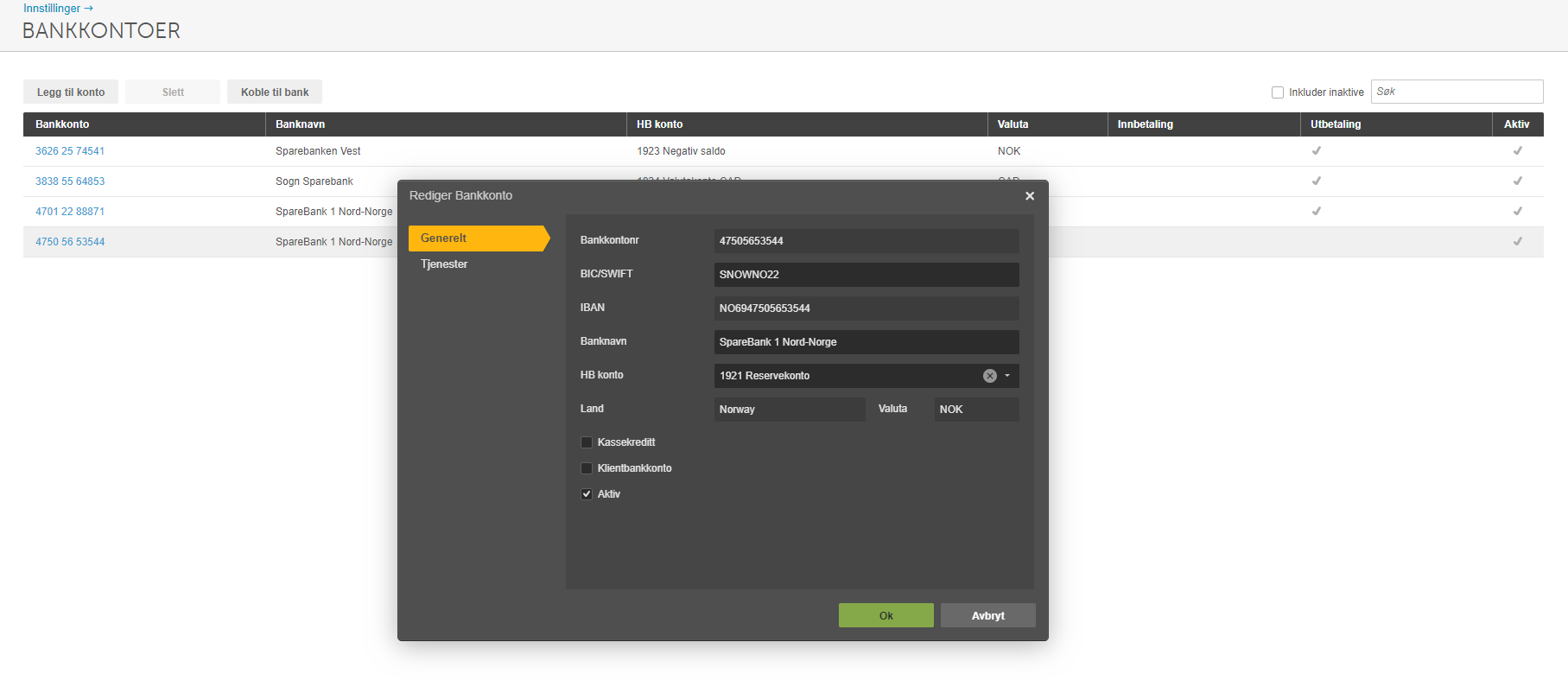Toggle Inkluder inaktive checkbox
The image size is (1568, 693).
[x=1278, y=92]
